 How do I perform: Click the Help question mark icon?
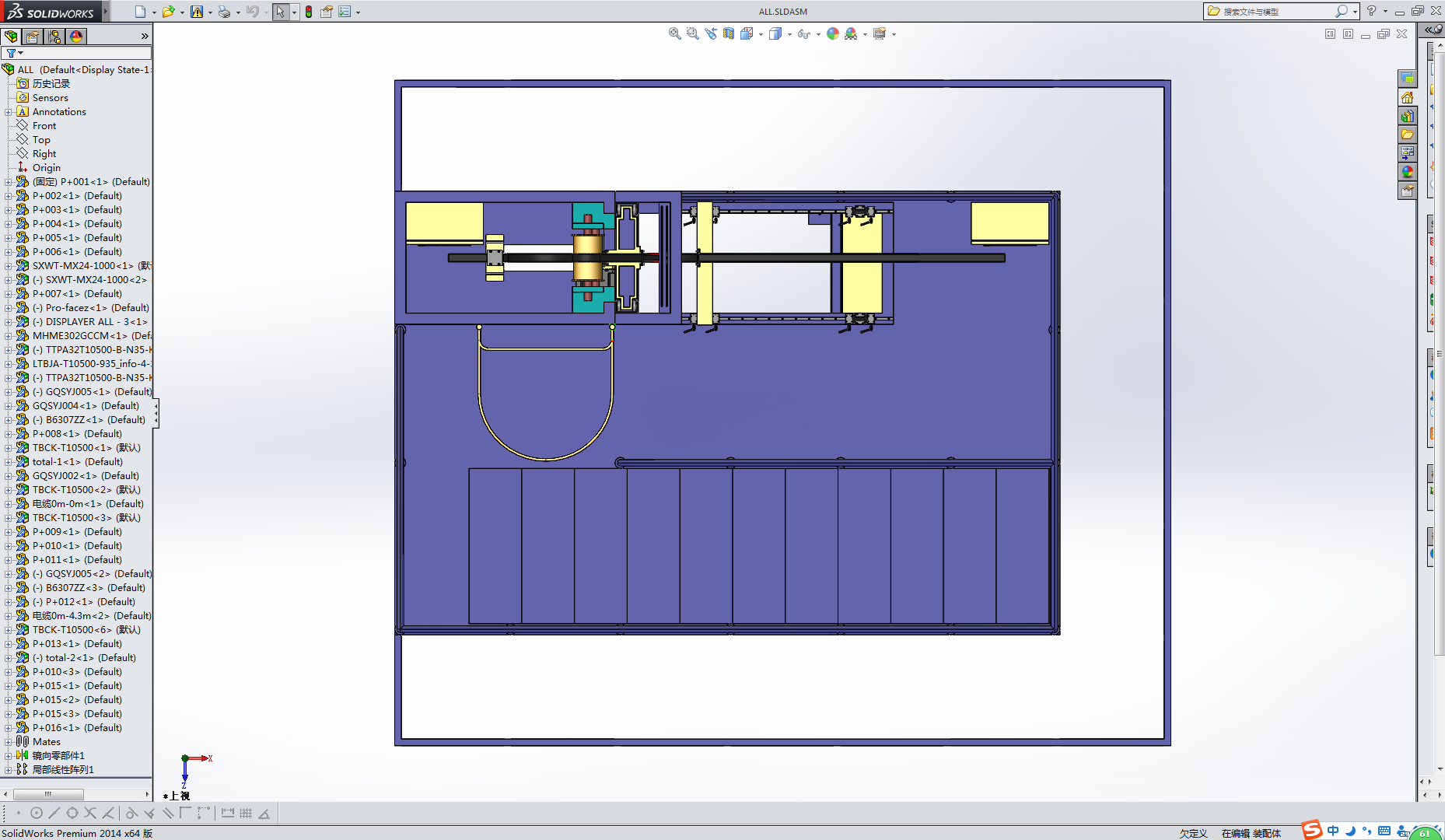[x=1371, y=11]
